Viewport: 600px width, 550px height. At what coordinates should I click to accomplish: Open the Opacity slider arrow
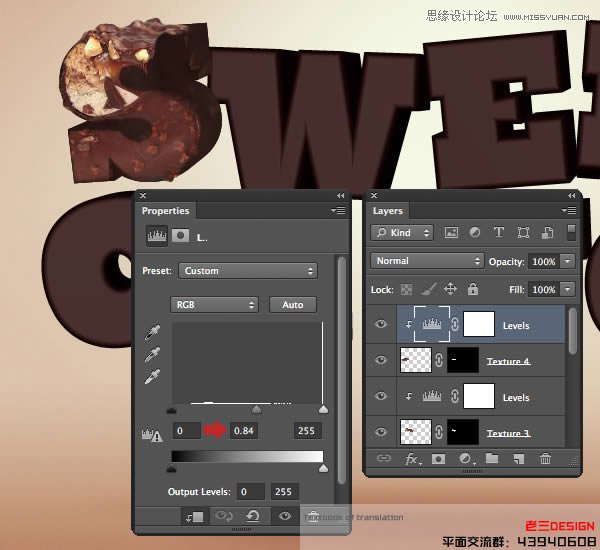tap(567, 261)
